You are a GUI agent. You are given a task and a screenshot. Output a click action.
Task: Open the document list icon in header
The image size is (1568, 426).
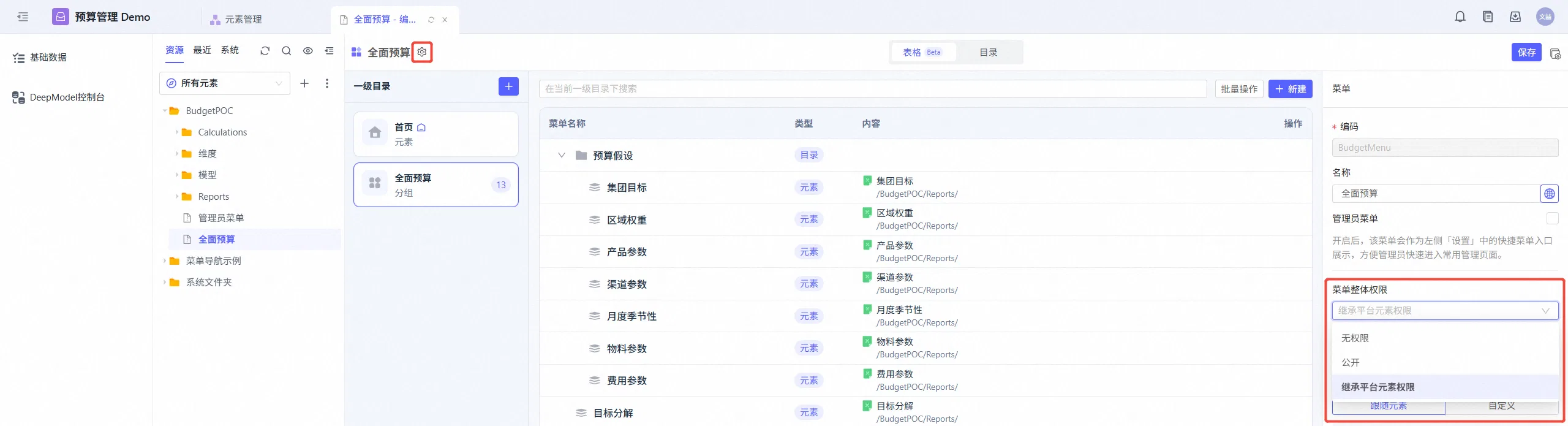[x=1488, y=17]
